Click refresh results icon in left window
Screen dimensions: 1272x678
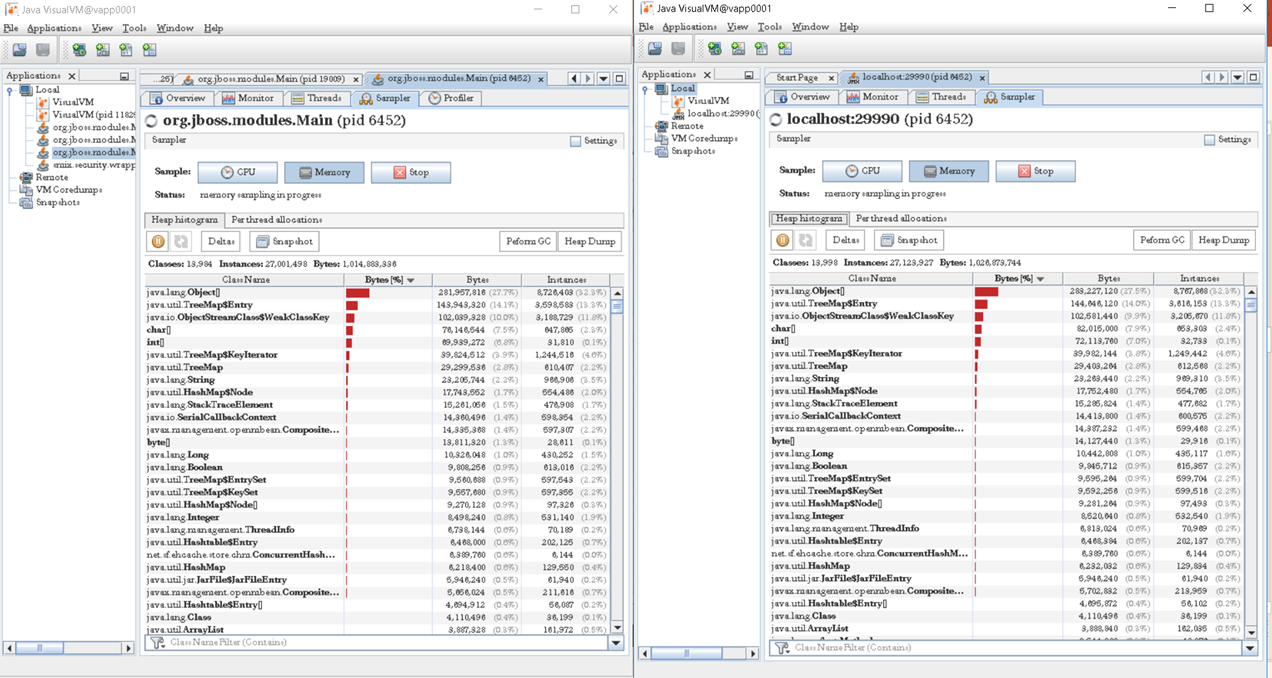[x=181, y=241]
